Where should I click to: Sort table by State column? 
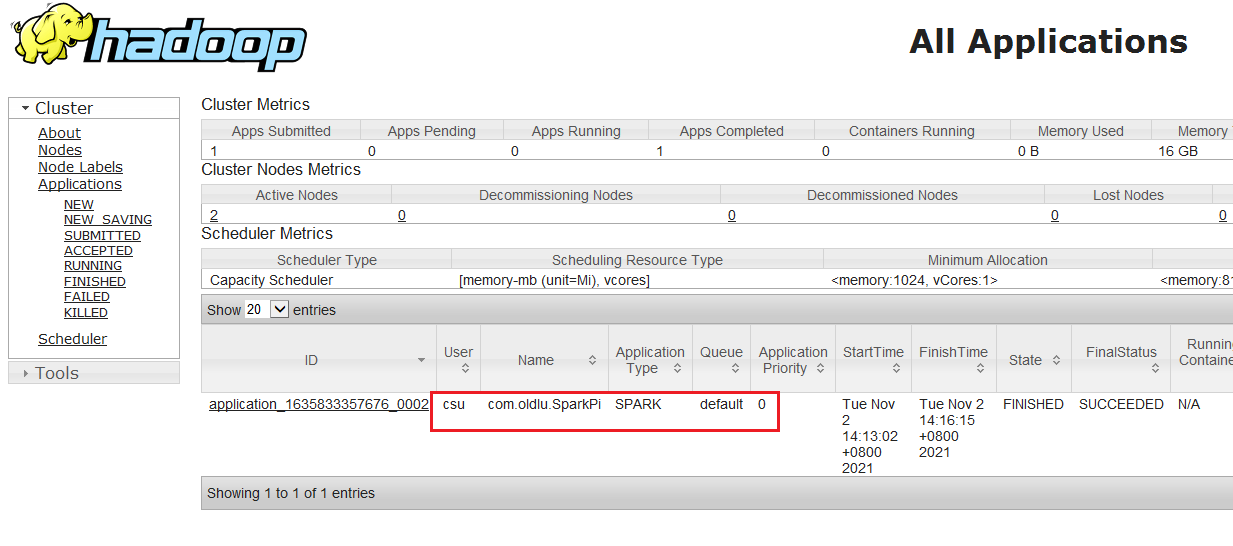pos(1033,359)
